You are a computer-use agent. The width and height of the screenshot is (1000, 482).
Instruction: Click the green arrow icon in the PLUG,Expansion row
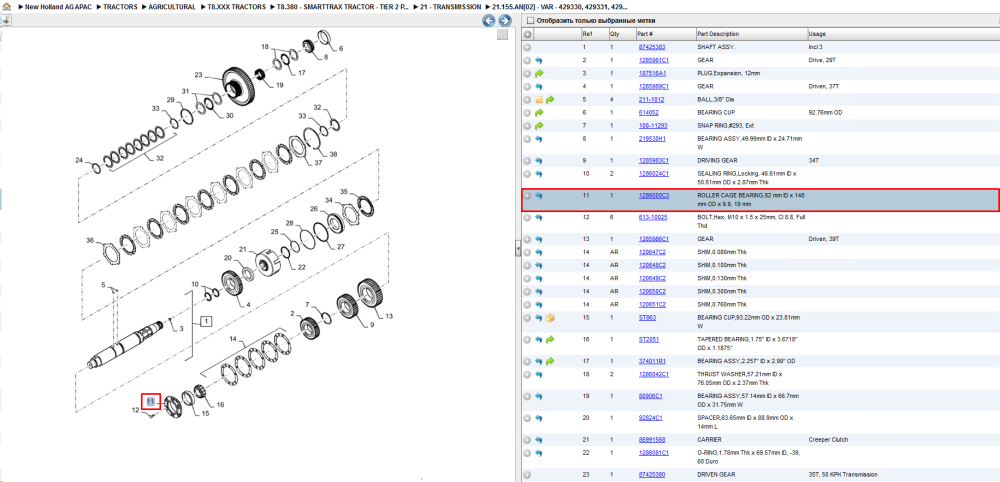pos(538,73)
